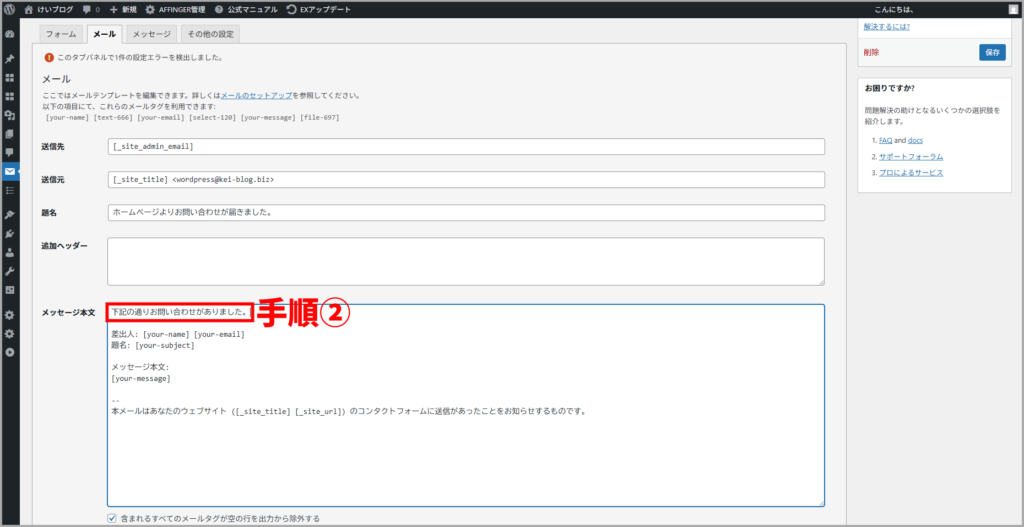This screenshot has width=1024, height=527.
Task: Click the 新規 add-new item
Action: tap(123, 9)
